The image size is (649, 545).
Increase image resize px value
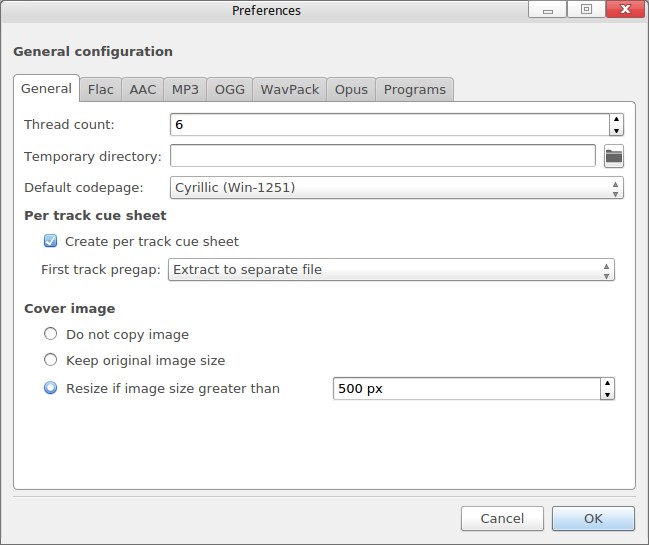coord(606,383)
